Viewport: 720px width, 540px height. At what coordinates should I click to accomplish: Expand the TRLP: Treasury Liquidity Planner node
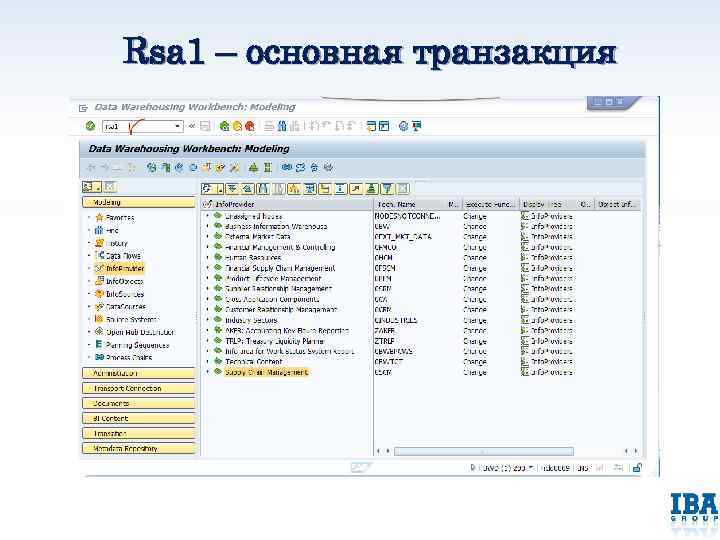(x=208, y=341)
